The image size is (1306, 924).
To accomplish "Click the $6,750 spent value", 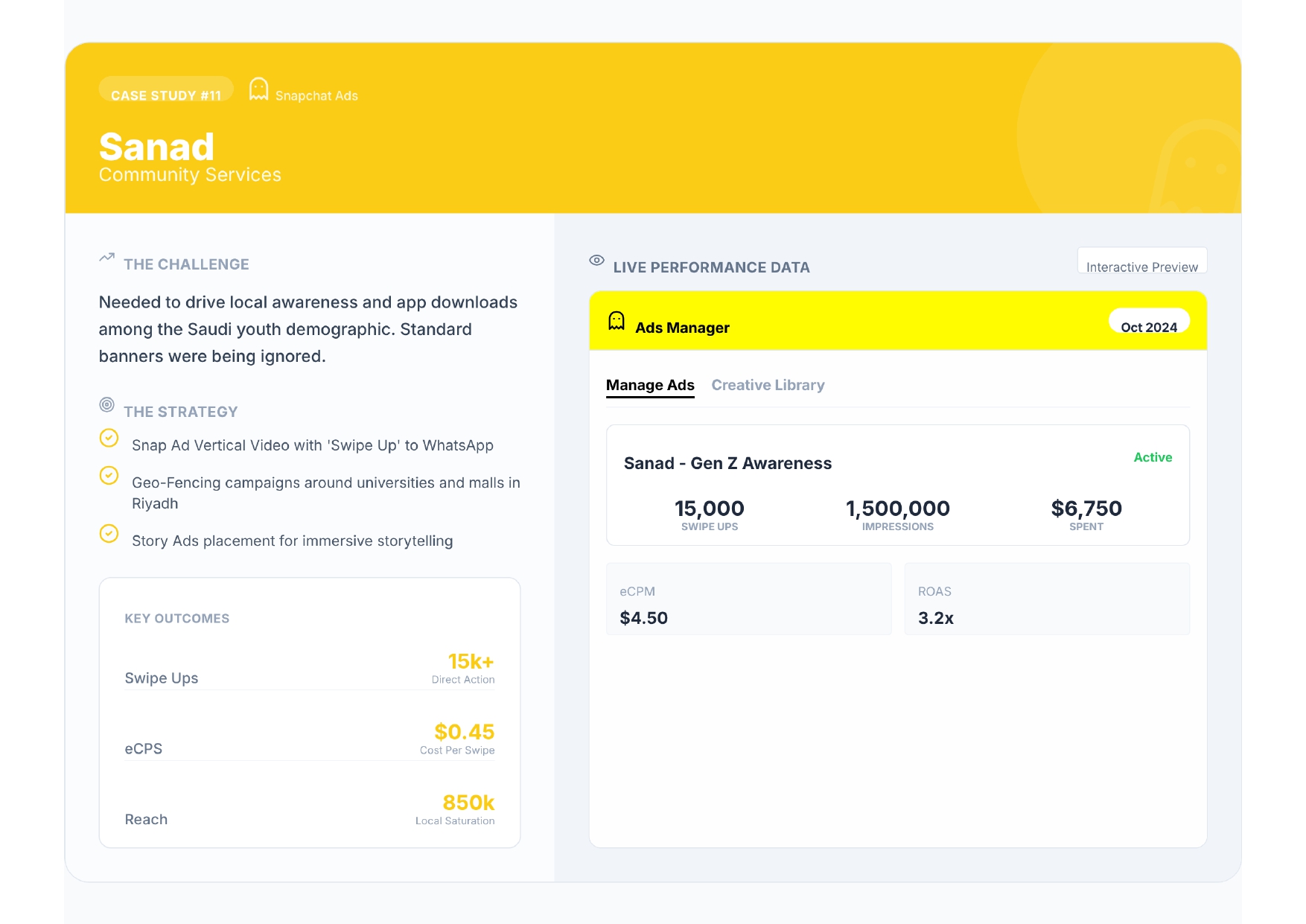I will [1086, 509].
